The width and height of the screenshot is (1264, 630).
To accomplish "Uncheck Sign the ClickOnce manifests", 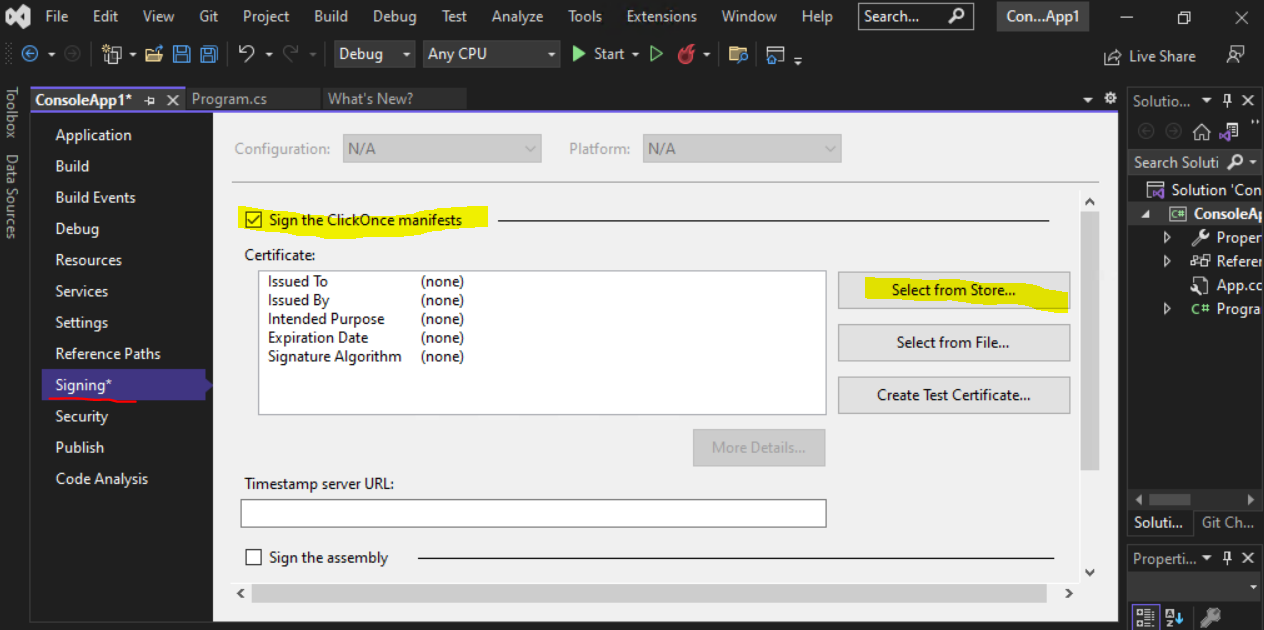I will (x=253, y=219).
